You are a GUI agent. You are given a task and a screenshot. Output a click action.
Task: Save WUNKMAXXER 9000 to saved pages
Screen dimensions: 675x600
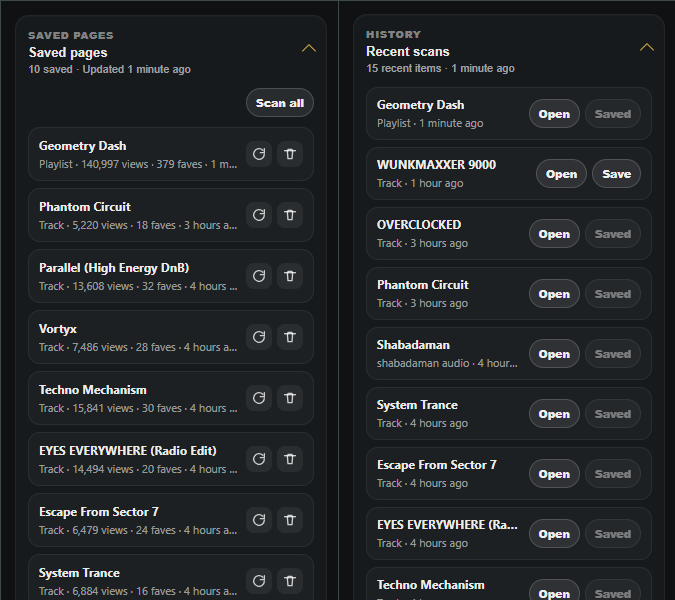point(616,174)
